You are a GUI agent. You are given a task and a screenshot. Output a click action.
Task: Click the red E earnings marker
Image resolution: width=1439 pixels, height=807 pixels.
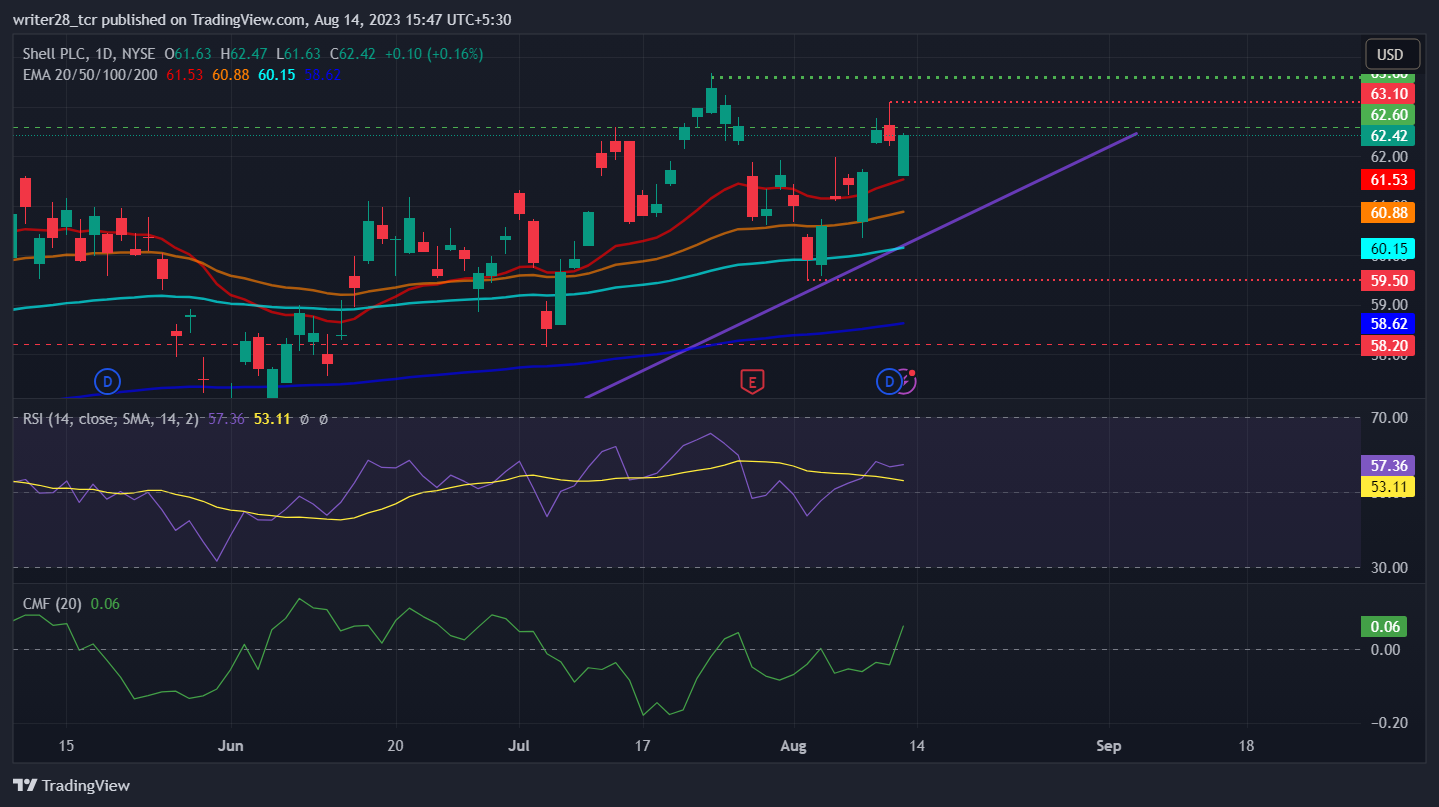(751, 380)
